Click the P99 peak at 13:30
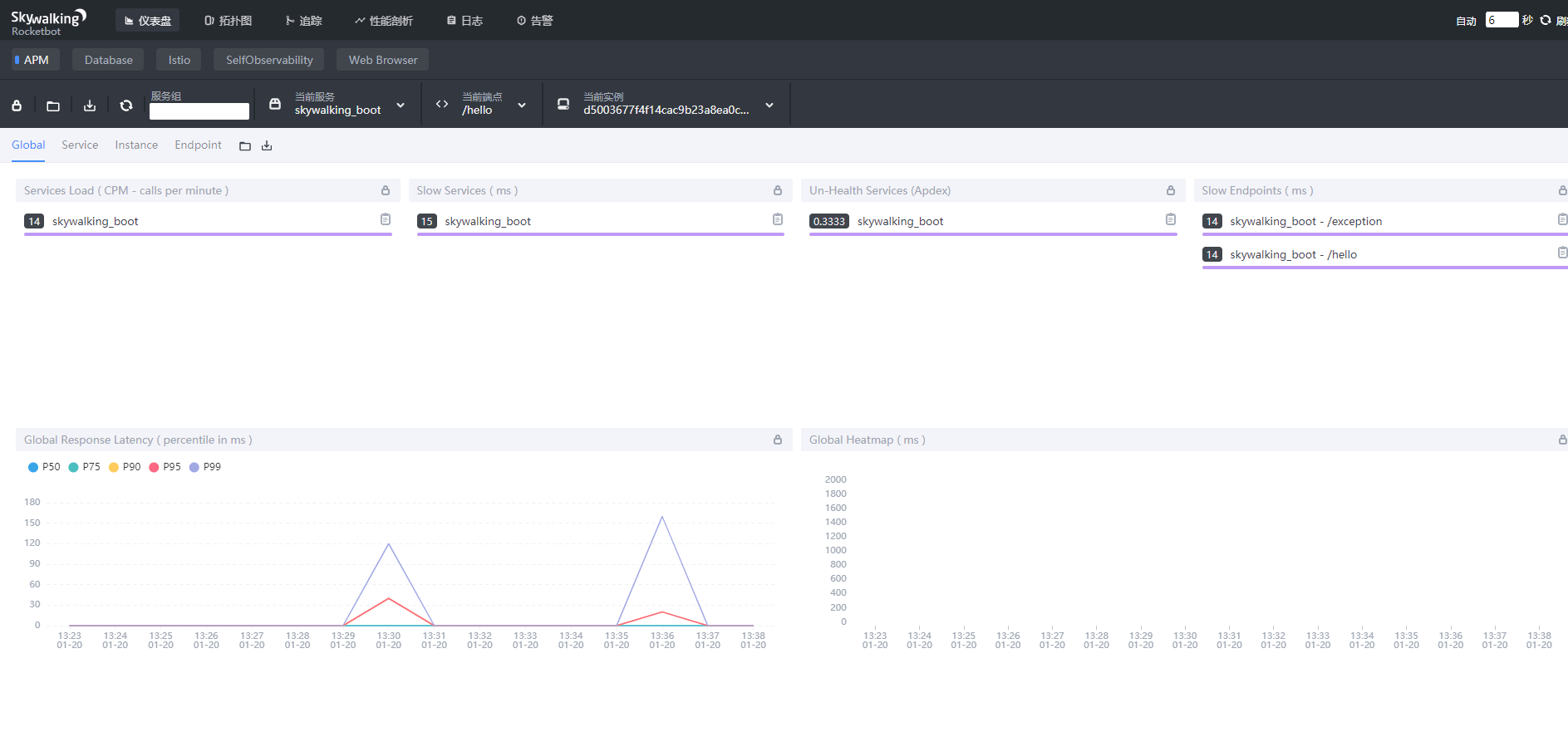This screenshot has height=737, width=1568. point(389,544)
